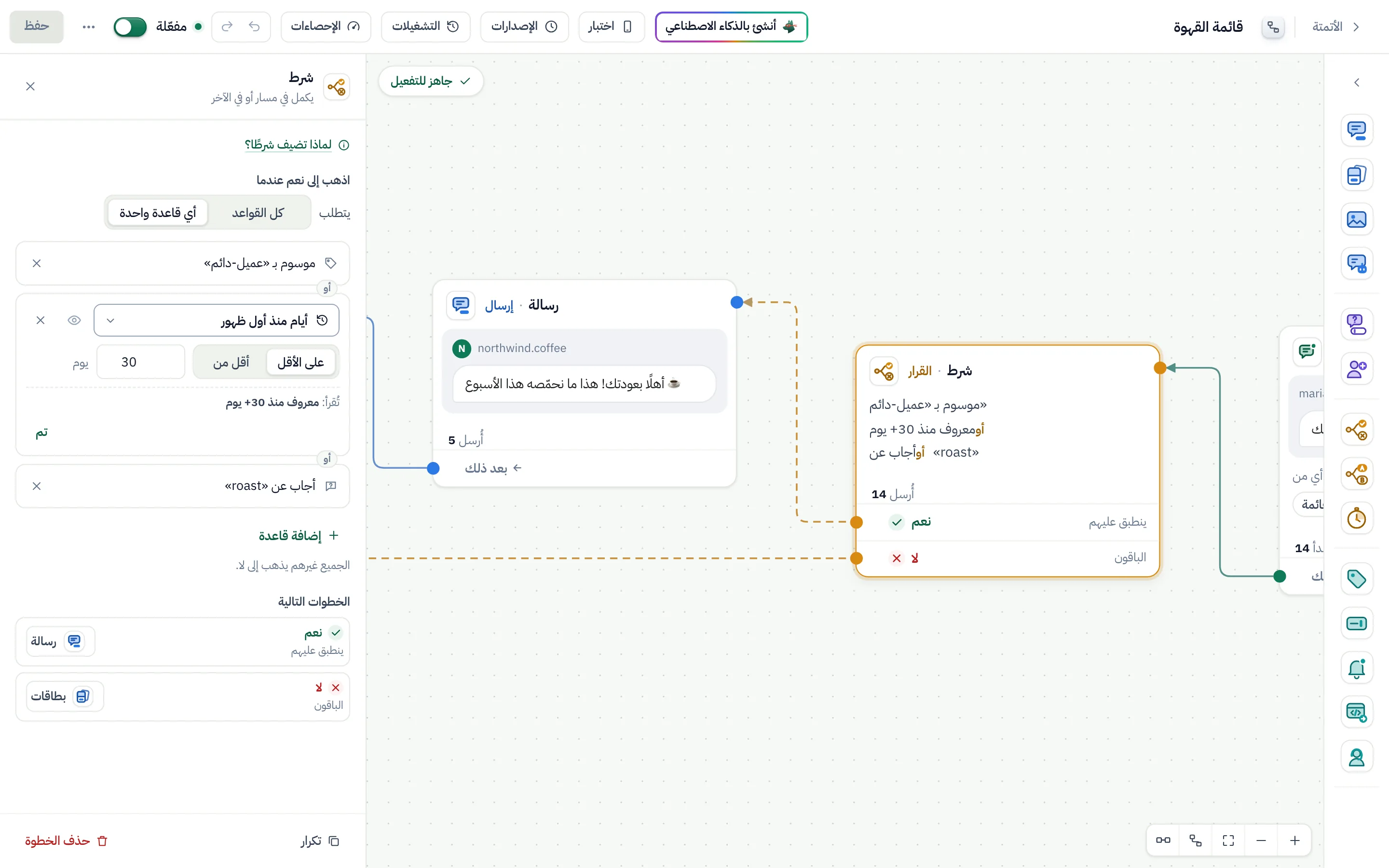The width and height of the screenshot is (1389, 868).
Task: Open the الإصدارات tab
Action: pyautogui.click(x=524, y=27)
